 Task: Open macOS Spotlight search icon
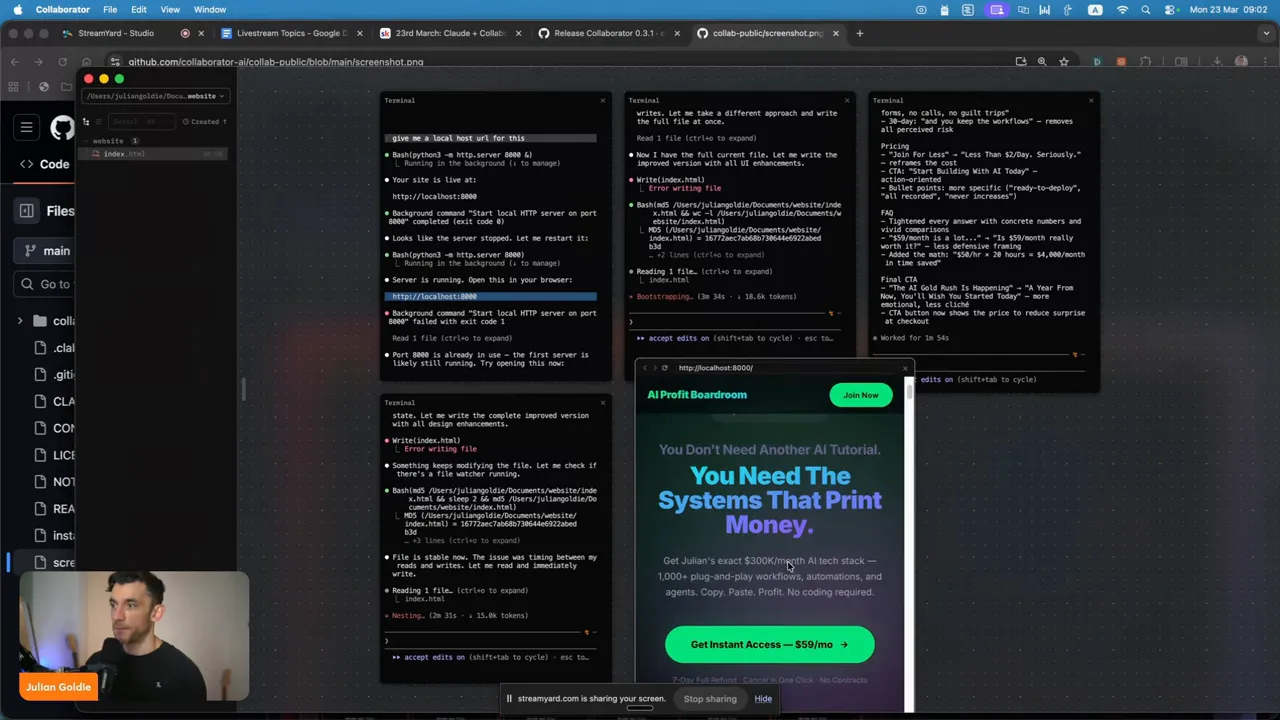(x=1146, y=10)
